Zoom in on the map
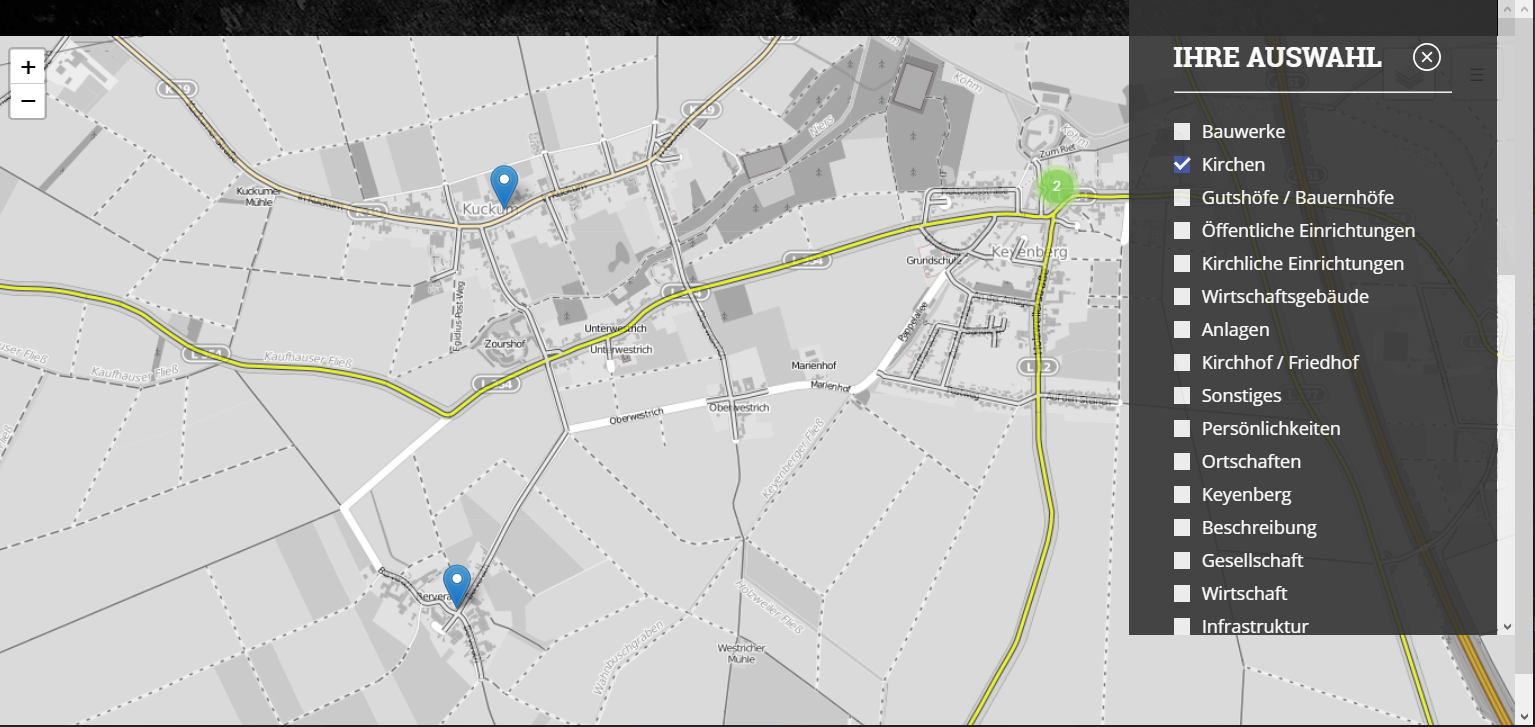The height and width of the screenshot is (727, 1535). [28, 67]
